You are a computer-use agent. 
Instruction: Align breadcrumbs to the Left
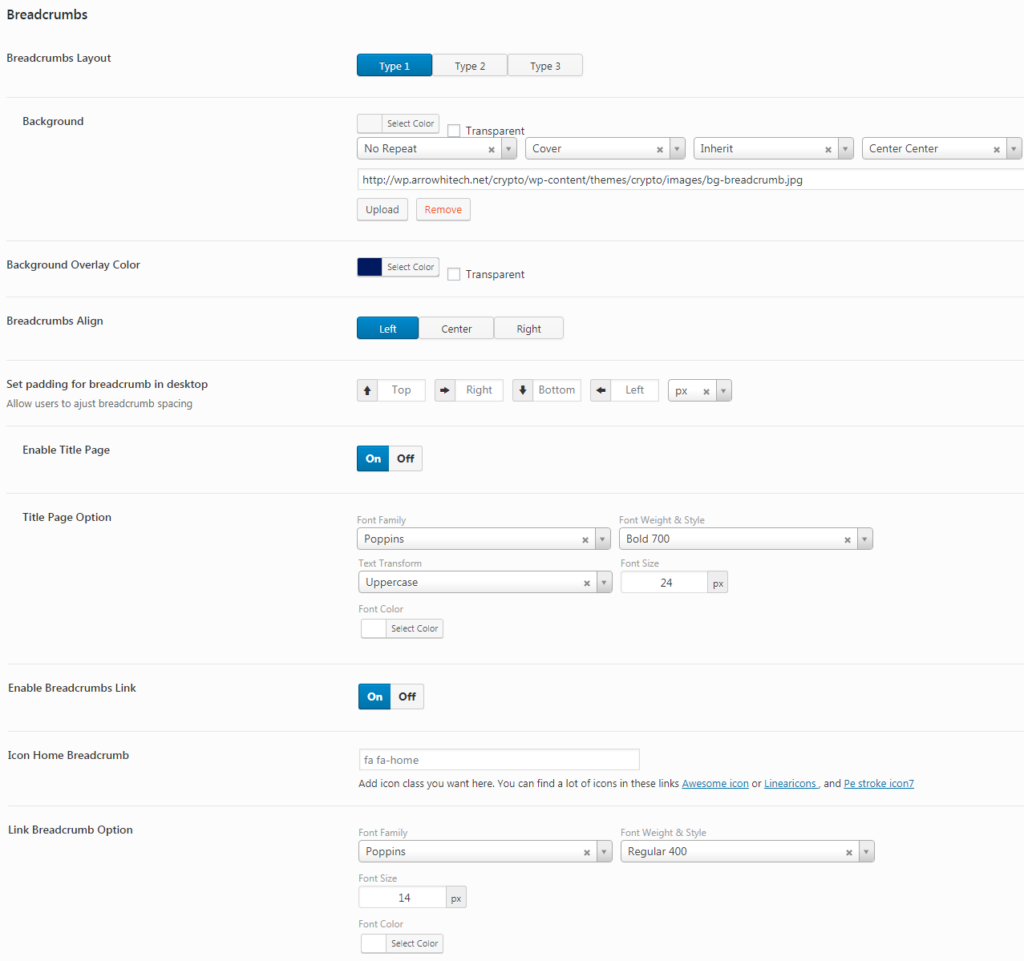tap(388, 328)
